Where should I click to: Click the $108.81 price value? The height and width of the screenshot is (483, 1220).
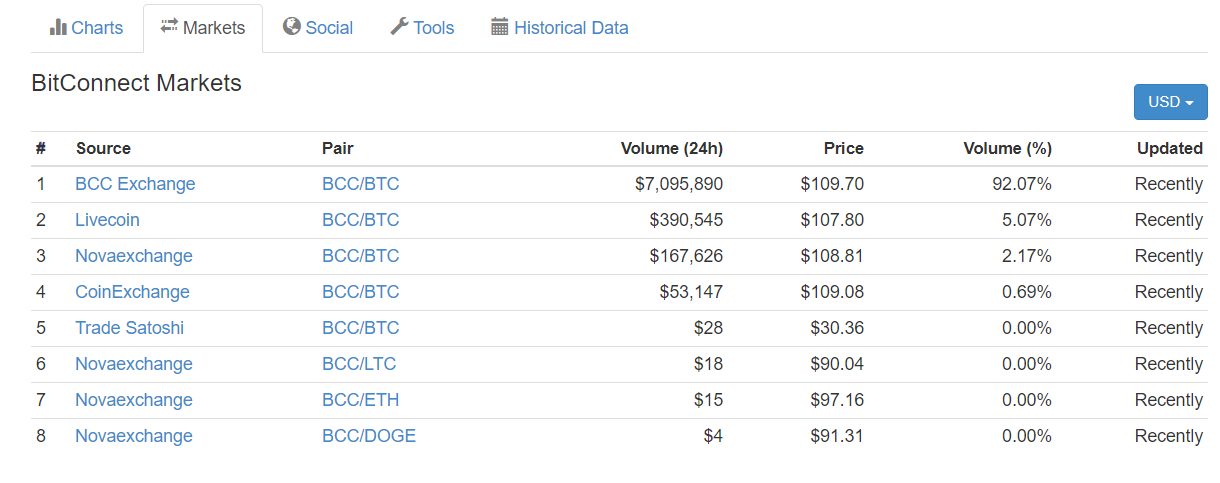tap(832, 256)
